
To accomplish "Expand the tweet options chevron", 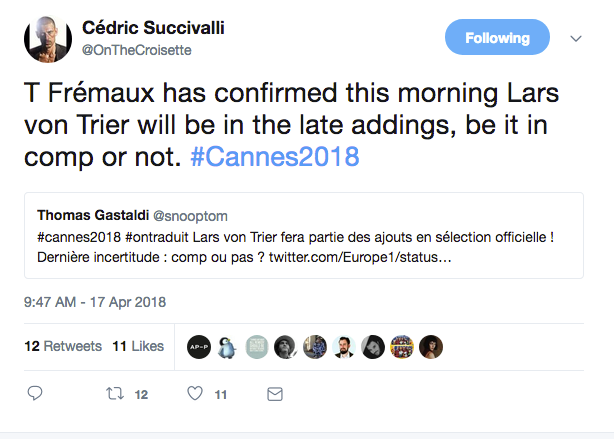I will click(575, 38).
